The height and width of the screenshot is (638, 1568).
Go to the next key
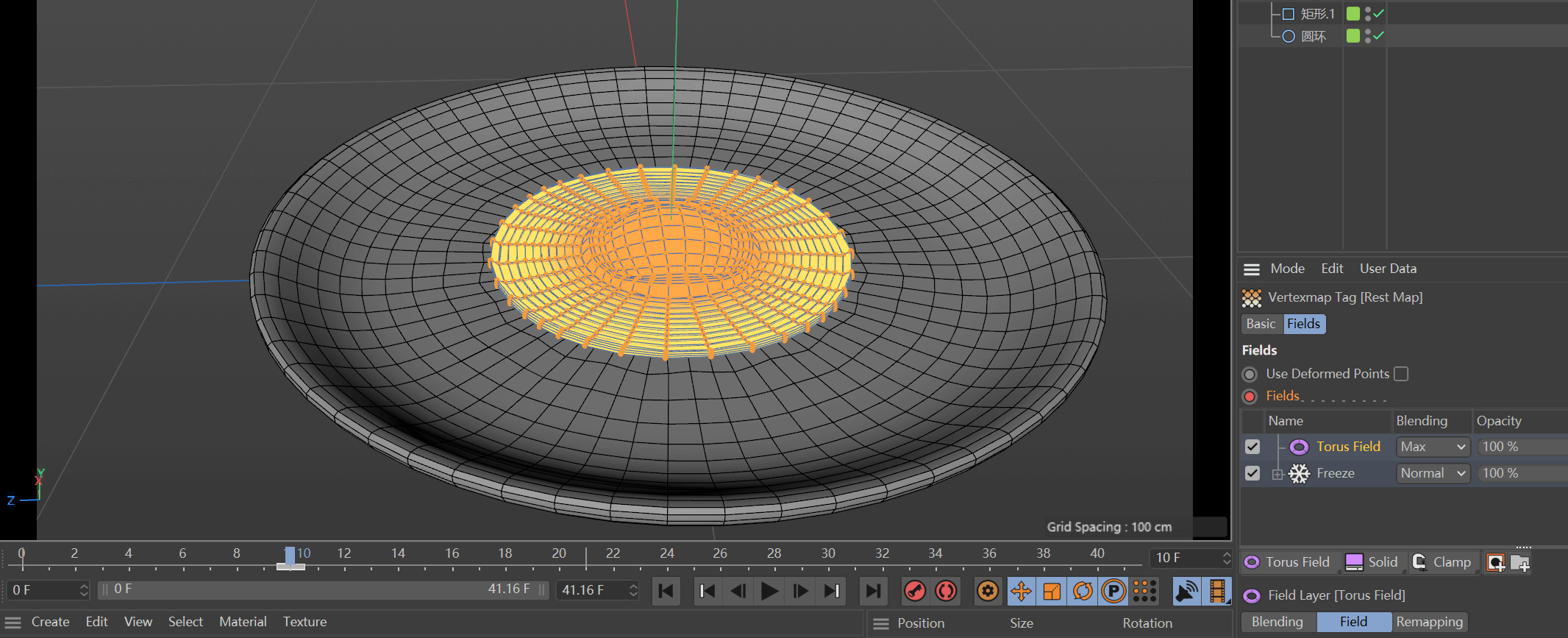831,591
